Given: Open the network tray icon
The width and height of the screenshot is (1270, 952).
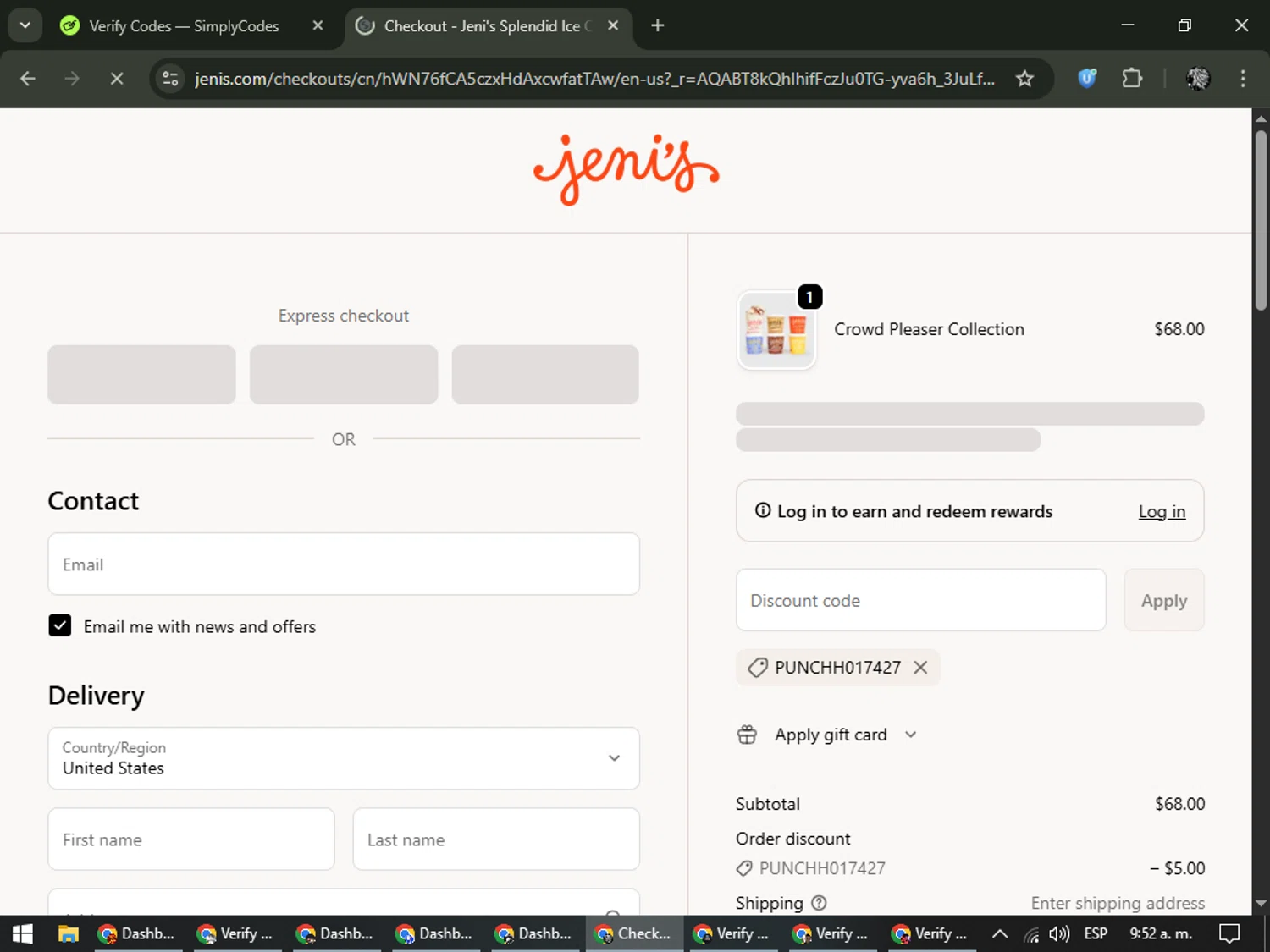Looking at the screenshot, I should point(1030,934).
